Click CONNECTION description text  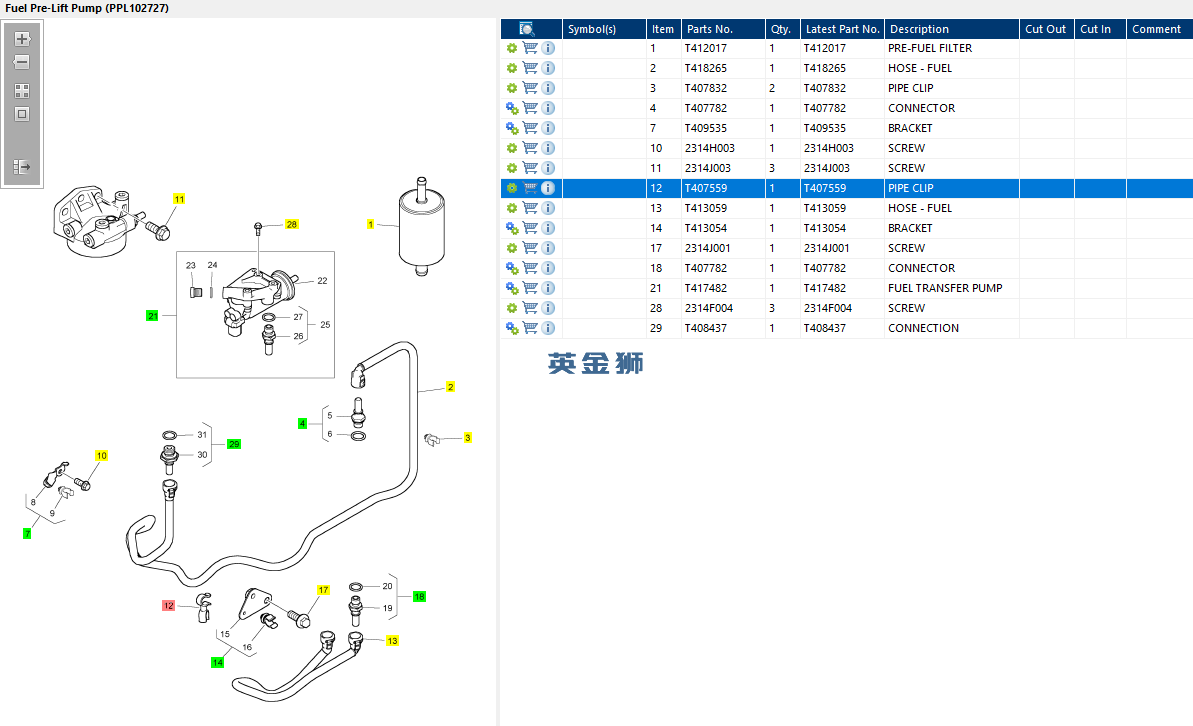[x=923, y=328]
